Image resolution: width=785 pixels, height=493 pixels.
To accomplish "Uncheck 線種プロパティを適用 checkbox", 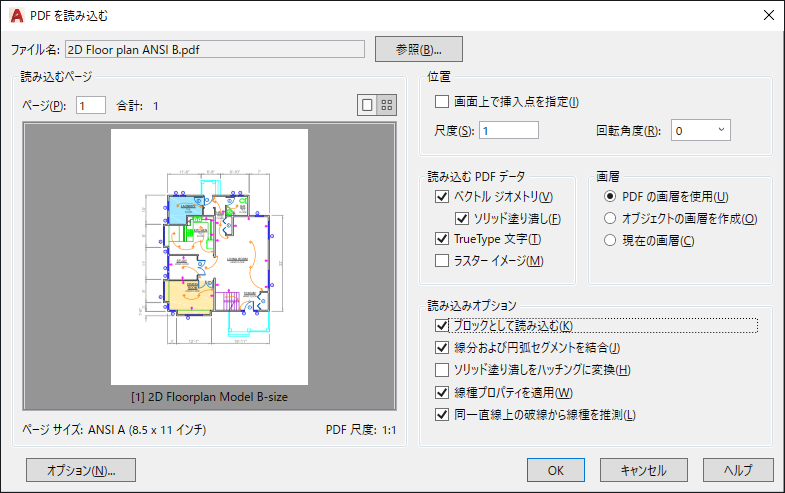I will pos(442,392).
